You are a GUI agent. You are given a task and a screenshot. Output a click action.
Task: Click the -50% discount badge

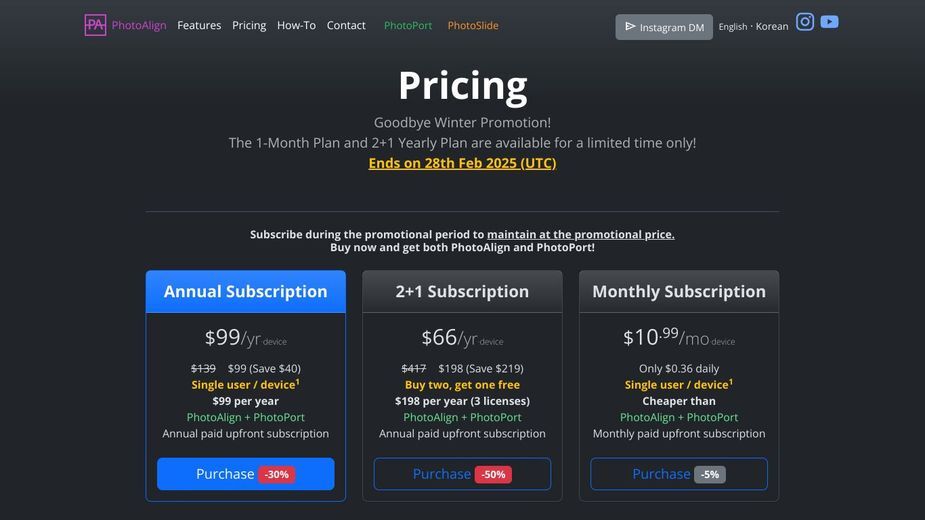point(493,474)
